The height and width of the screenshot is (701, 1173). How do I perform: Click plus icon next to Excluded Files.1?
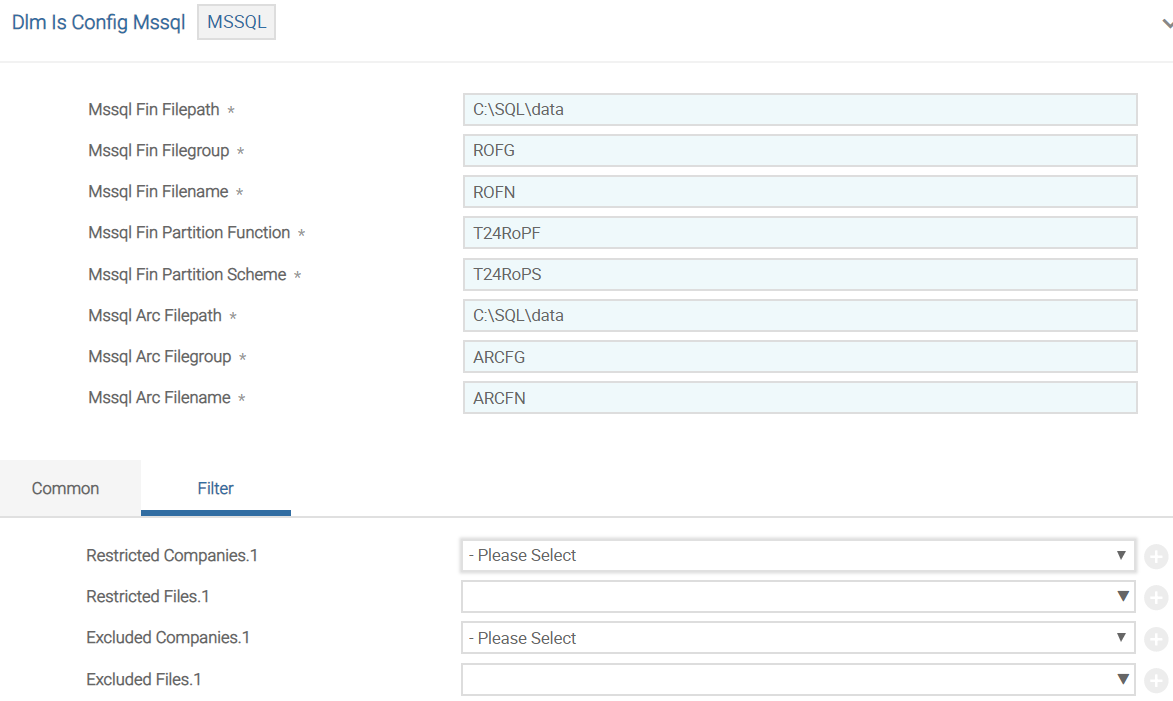[x=1155, y=681]
